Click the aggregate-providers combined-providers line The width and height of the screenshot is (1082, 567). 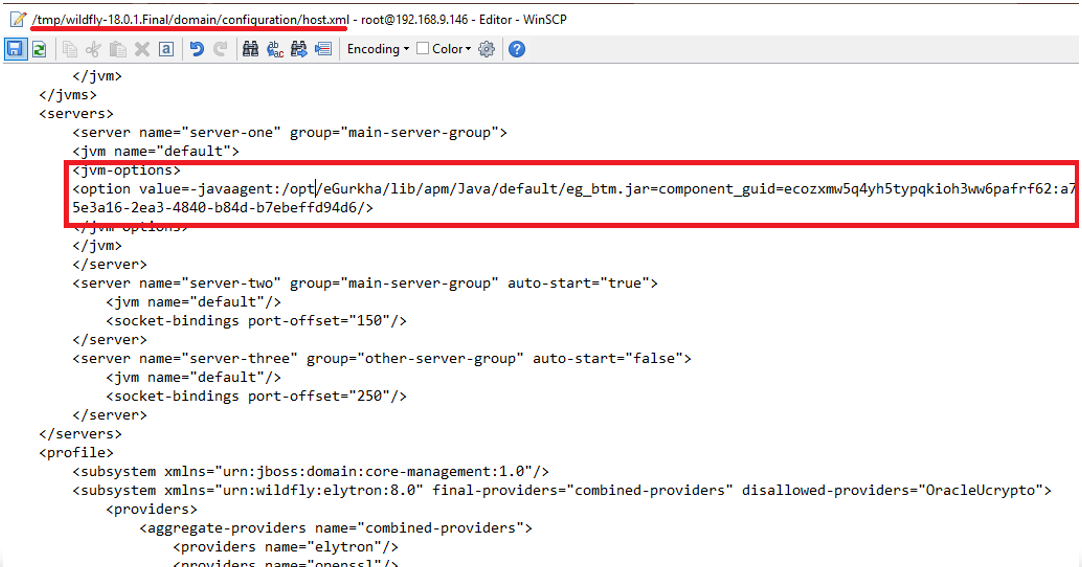[x=335, y=528]
